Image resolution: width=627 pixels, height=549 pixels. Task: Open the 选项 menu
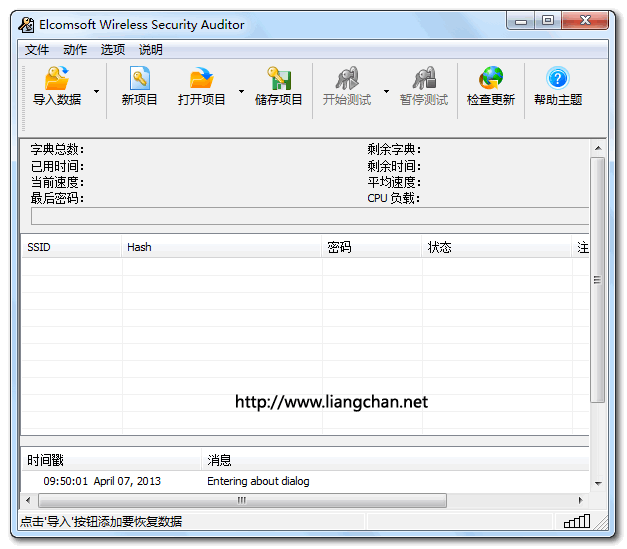coord(113,50)
